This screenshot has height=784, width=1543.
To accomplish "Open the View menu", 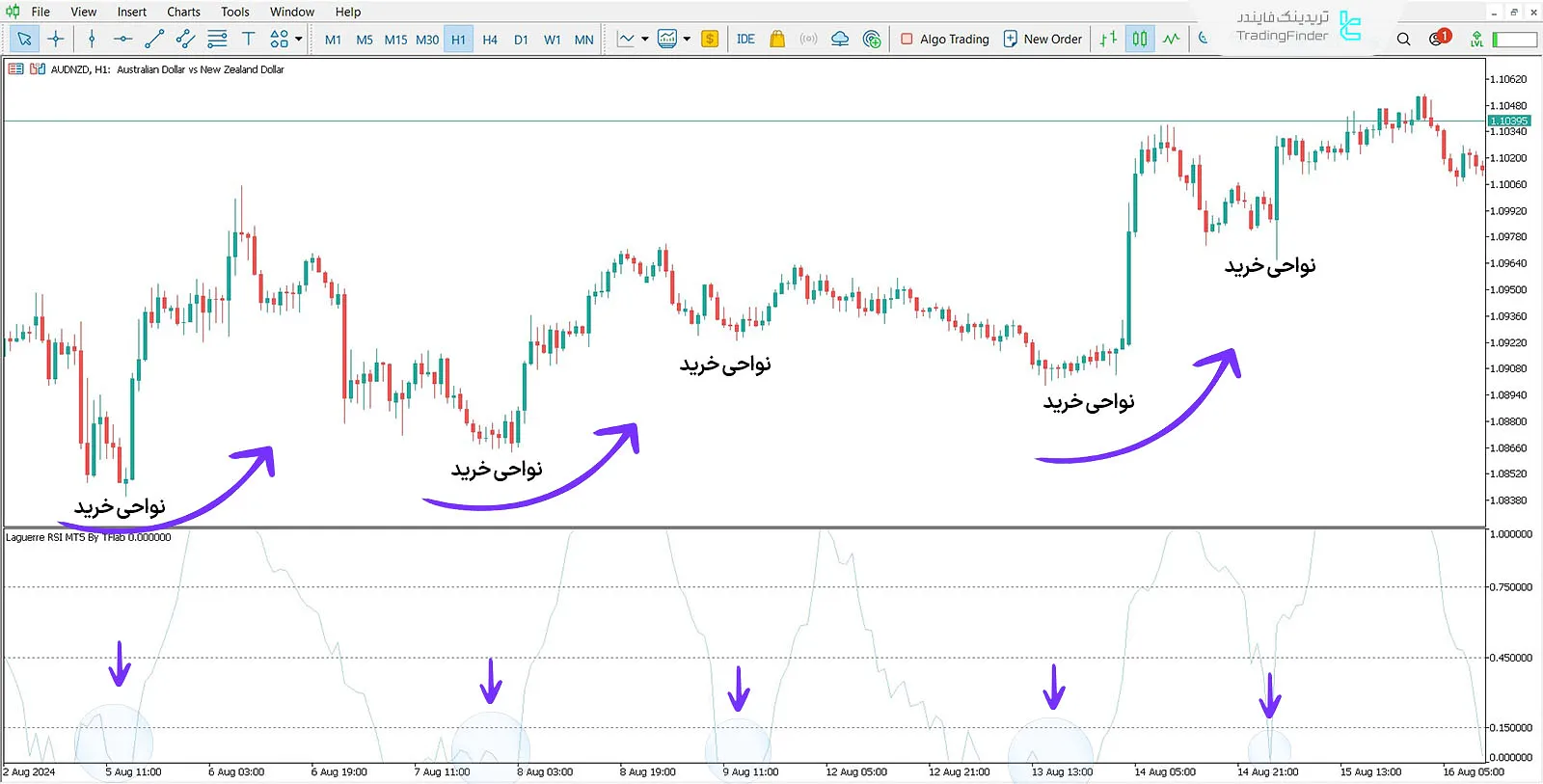I will 84,12.
